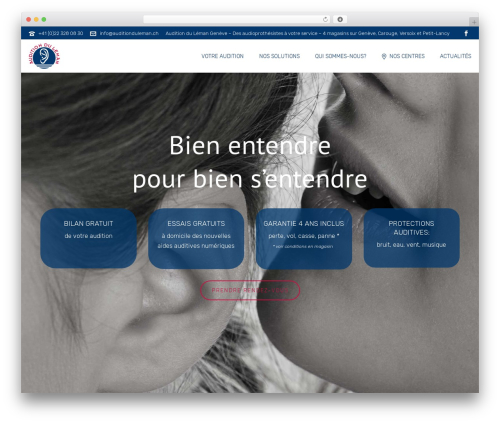Click 'à domicile des nouvelles' text line
Viewport: 500px width, 423px height.
click(196, 236)
